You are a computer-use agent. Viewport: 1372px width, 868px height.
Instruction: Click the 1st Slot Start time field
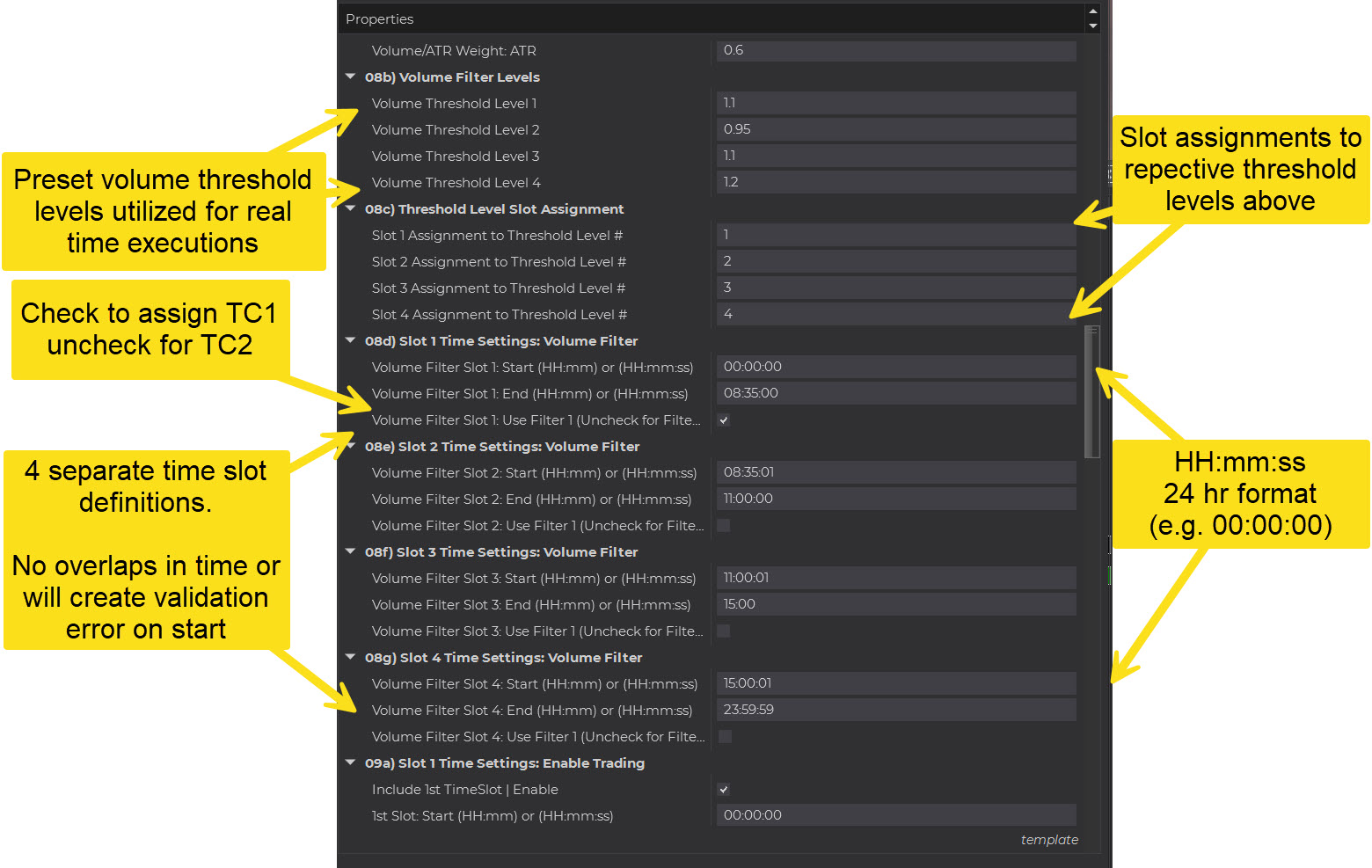[895, 816]
